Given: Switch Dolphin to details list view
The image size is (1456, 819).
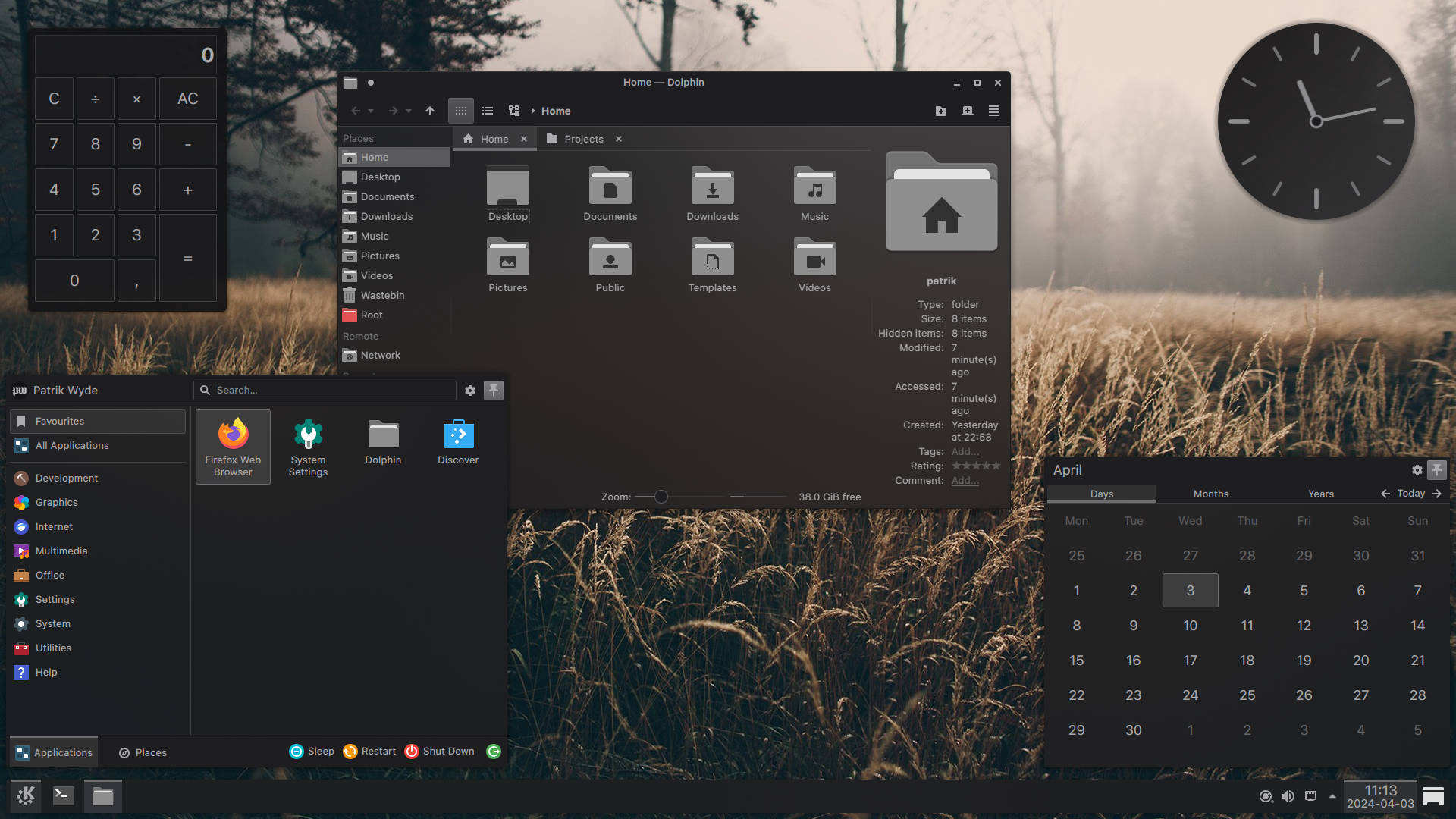Looking at the screenshot, I should click(x=488, y=111).
